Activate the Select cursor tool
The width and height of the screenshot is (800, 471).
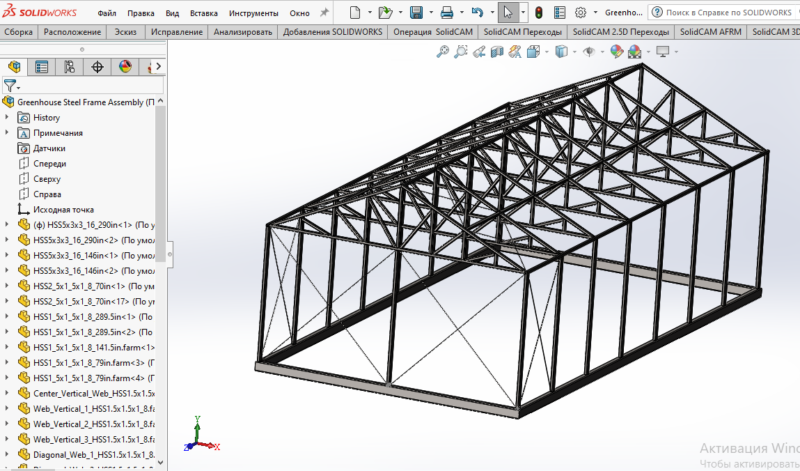(508, 12)
